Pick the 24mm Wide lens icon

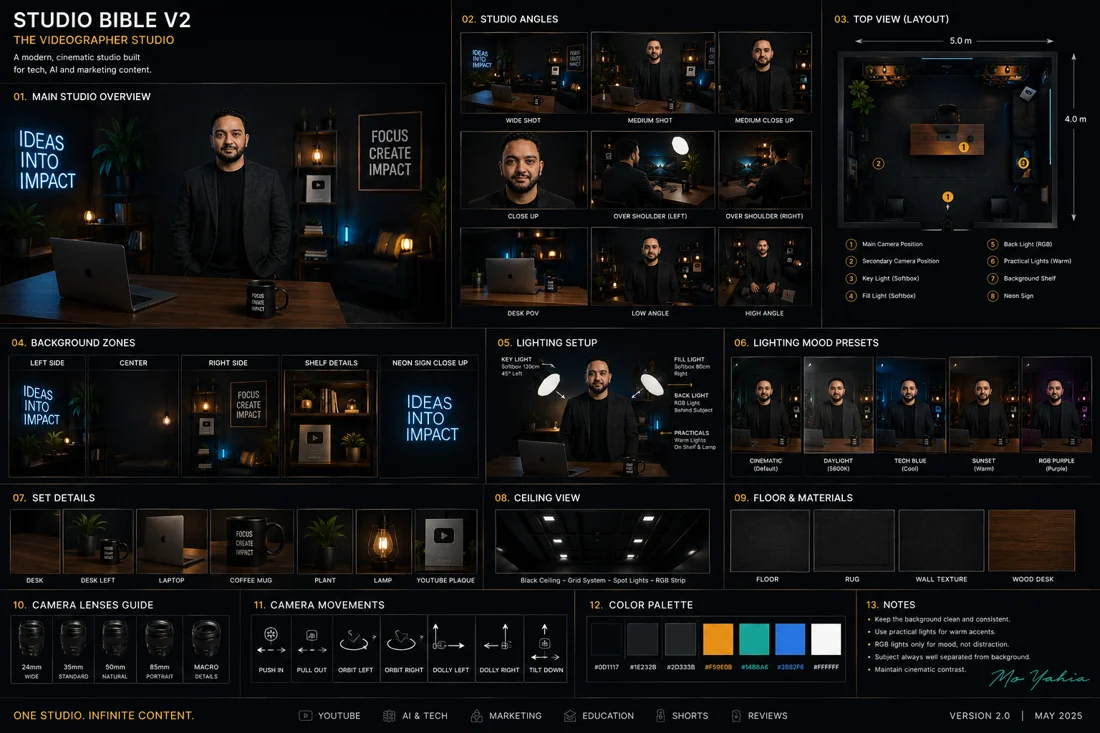(32, 638)
